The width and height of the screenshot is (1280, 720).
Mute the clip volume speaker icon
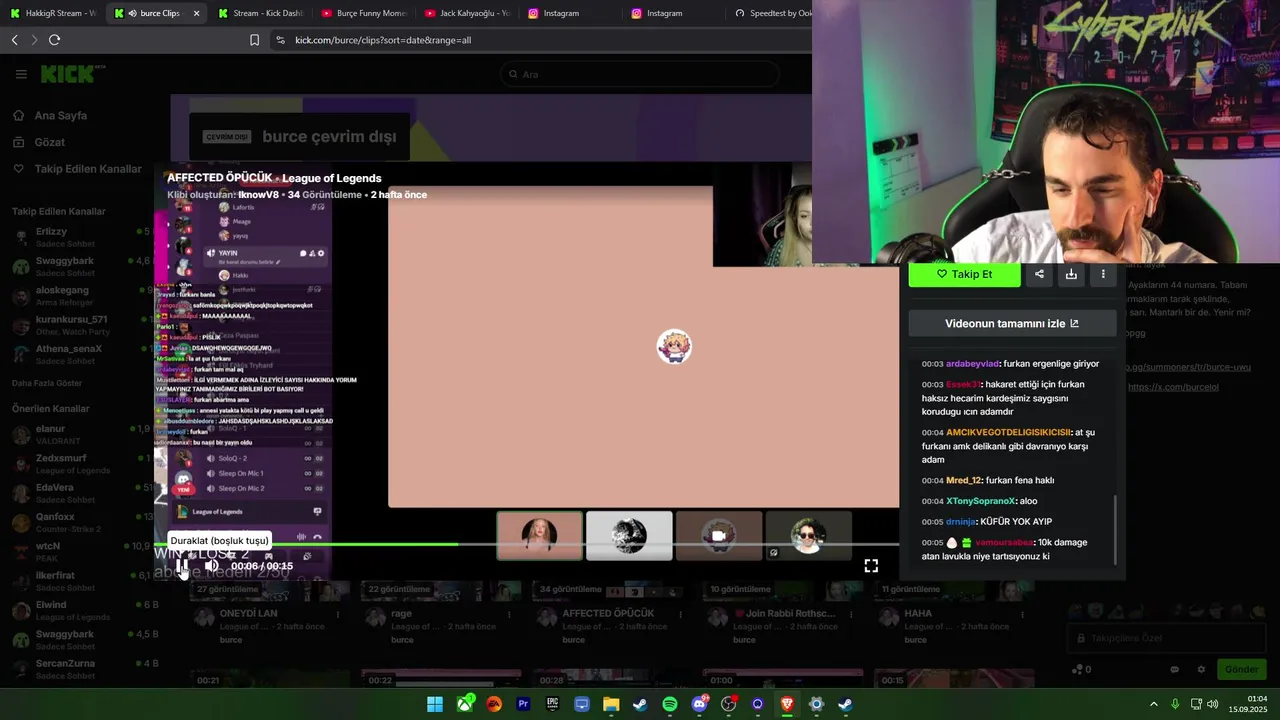click(212, 566)
